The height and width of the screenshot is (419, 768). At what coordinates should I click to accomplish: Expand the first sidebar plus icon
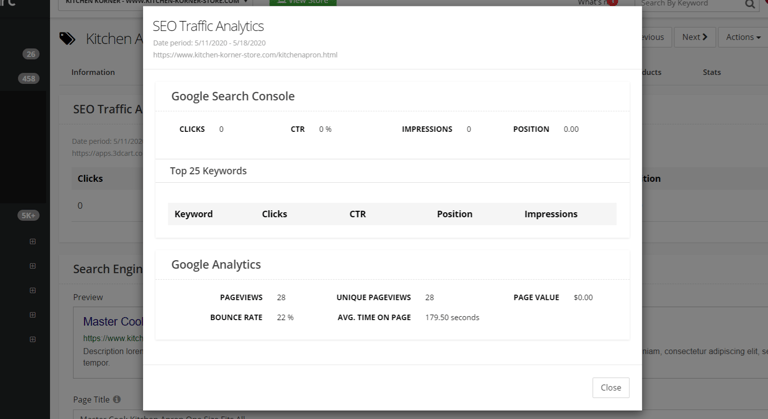[x=32, y=242]
